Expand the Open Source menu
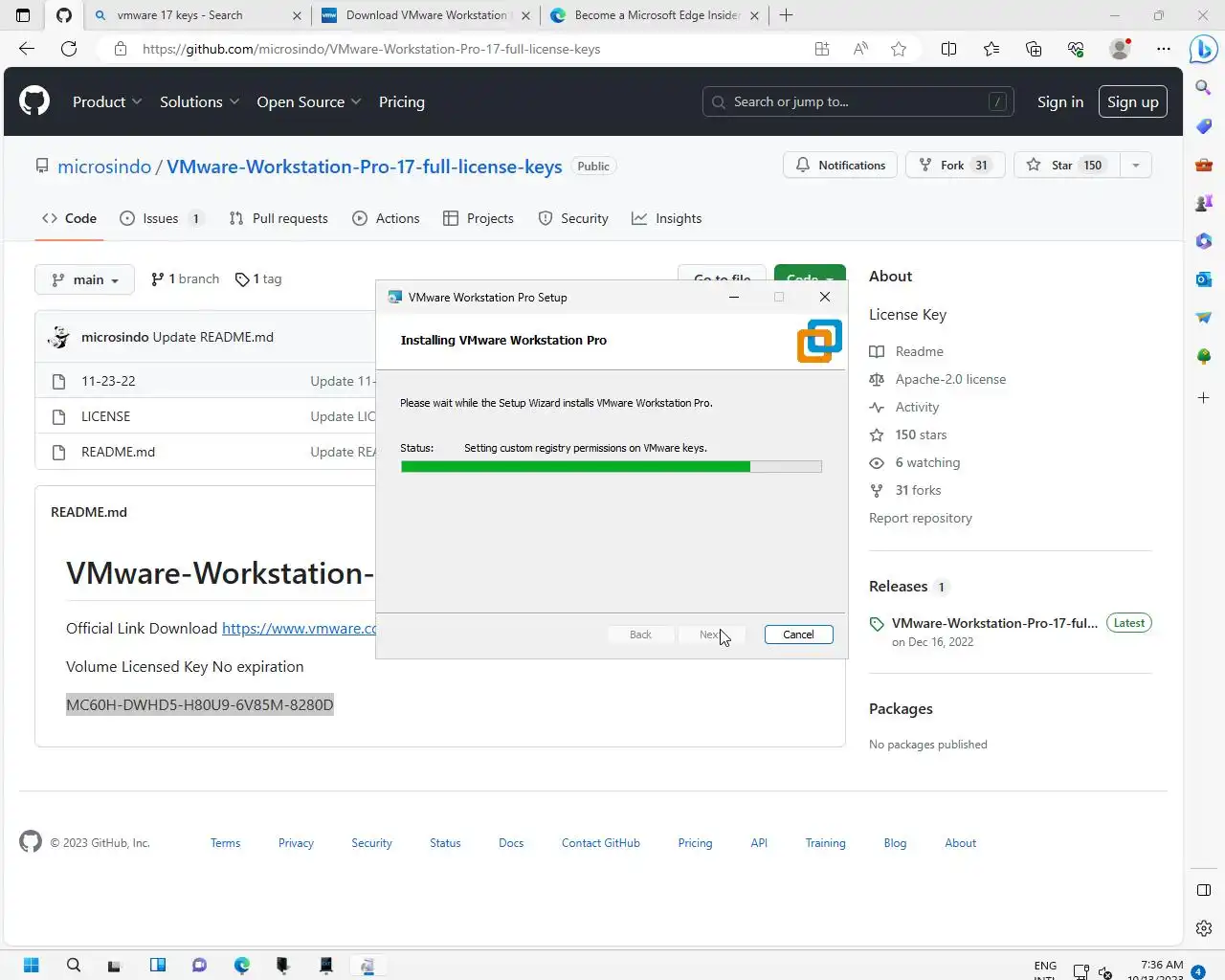Image resolution: width=1225 pixels, height=980 pixels. click(309, 101)
